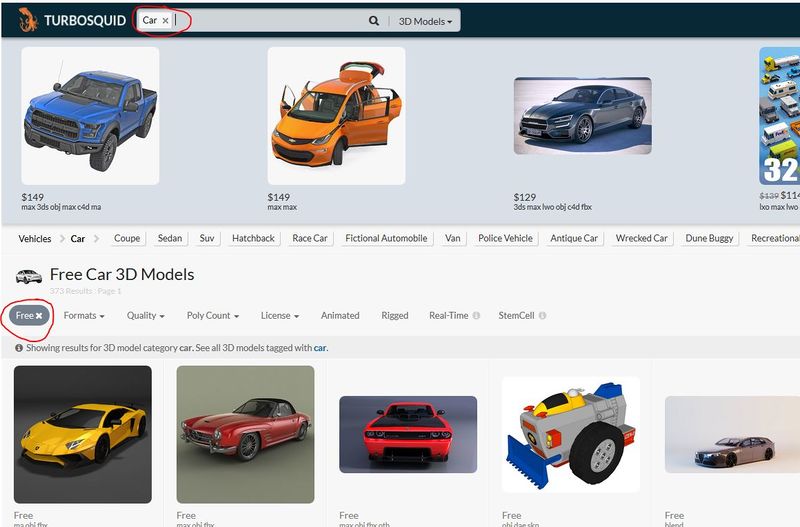Click the Free Car 3D Models heading
This screenshot has width=800, height=527.
pos(122,274)
